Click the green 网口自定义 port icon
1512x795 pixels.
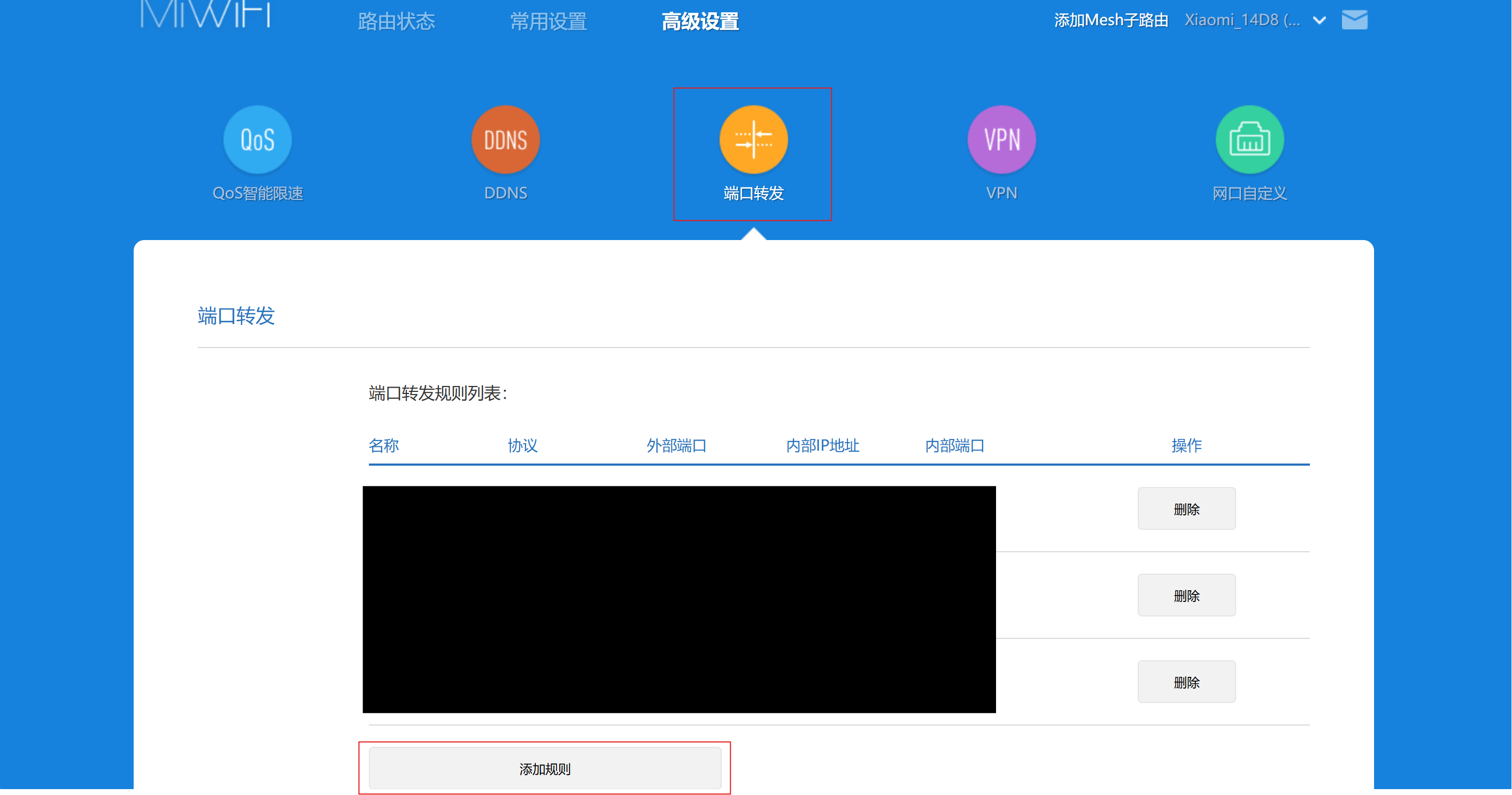coord(1249,140)
